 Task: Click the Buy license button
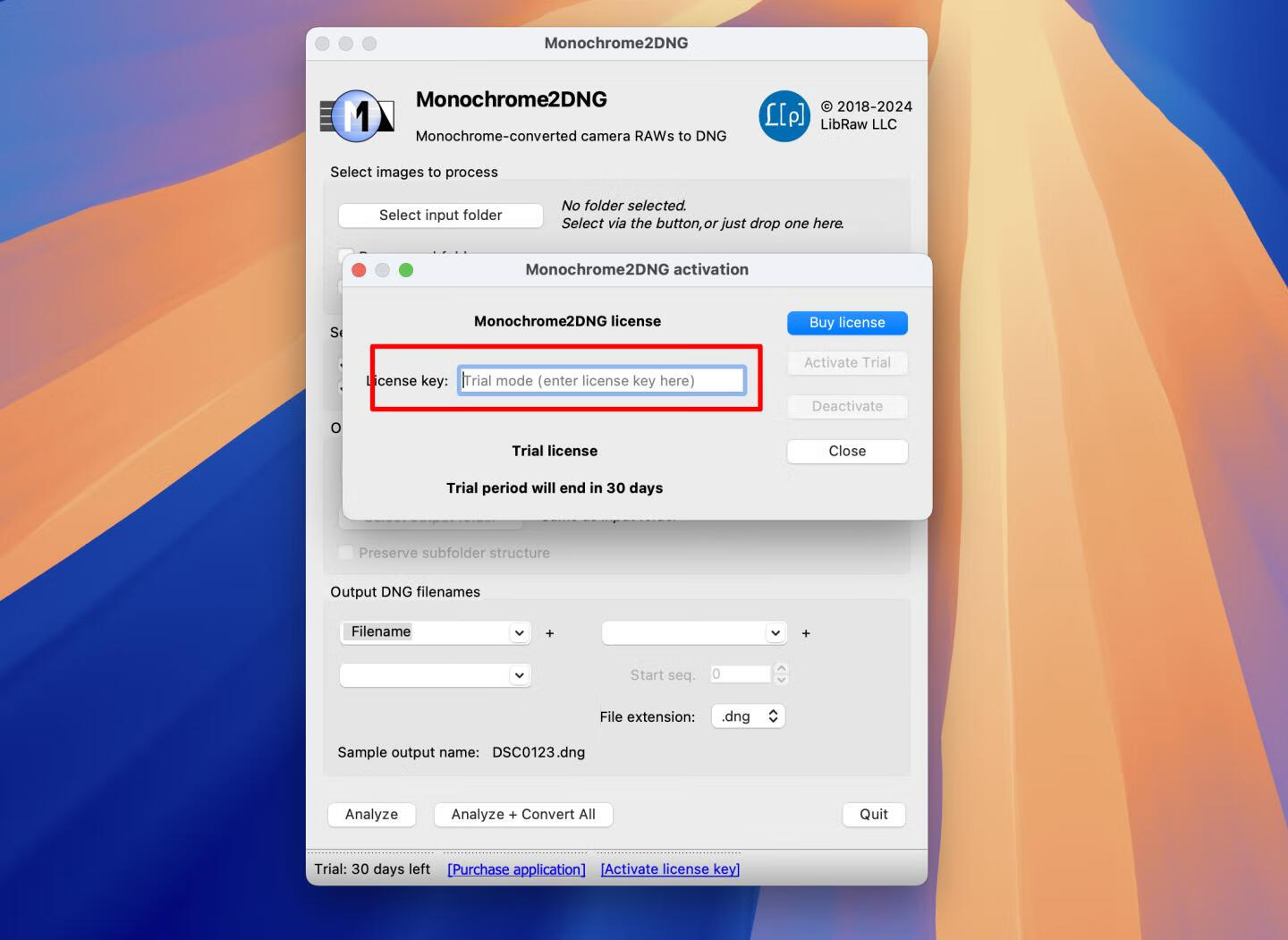[x=847, y=323]
